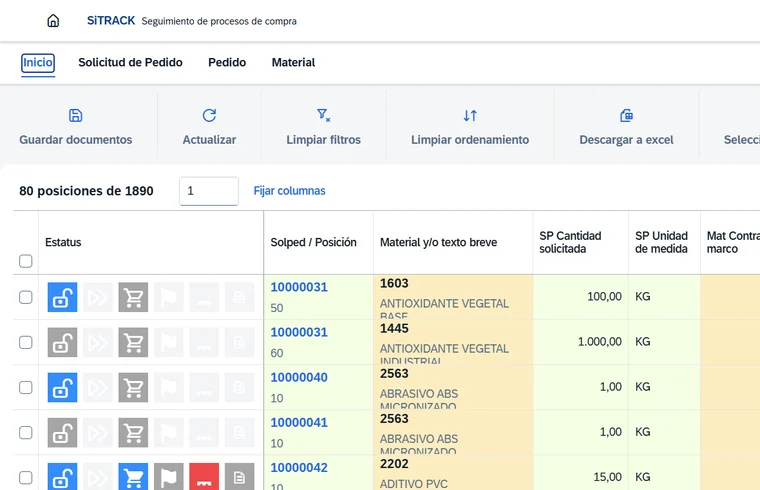Check the row checkbox for 10000041
Image resolution: width=760 pixels, height=490 pixels.
(x=26, y=432)
